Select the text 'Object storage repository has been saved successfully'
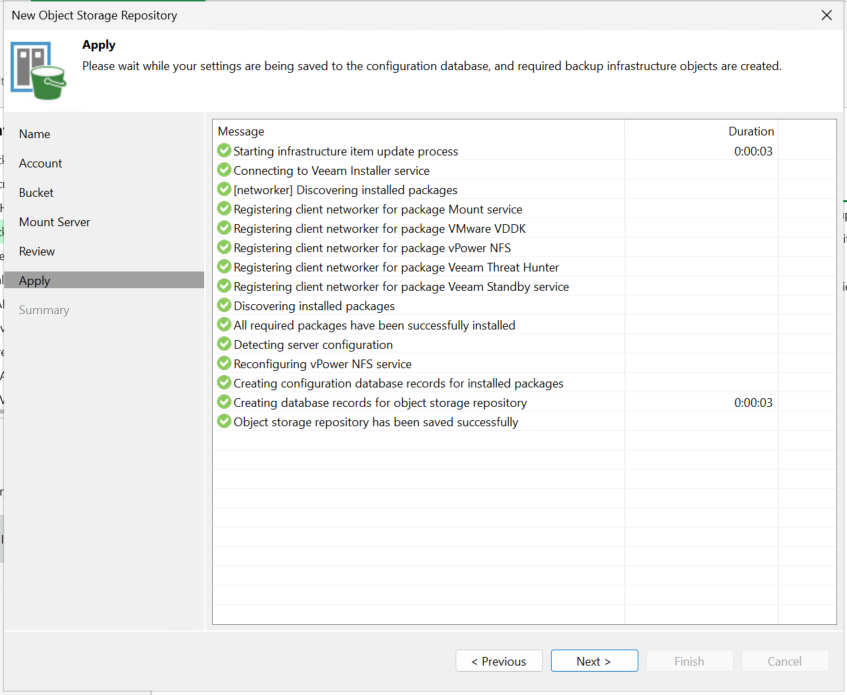 [376, 422]
